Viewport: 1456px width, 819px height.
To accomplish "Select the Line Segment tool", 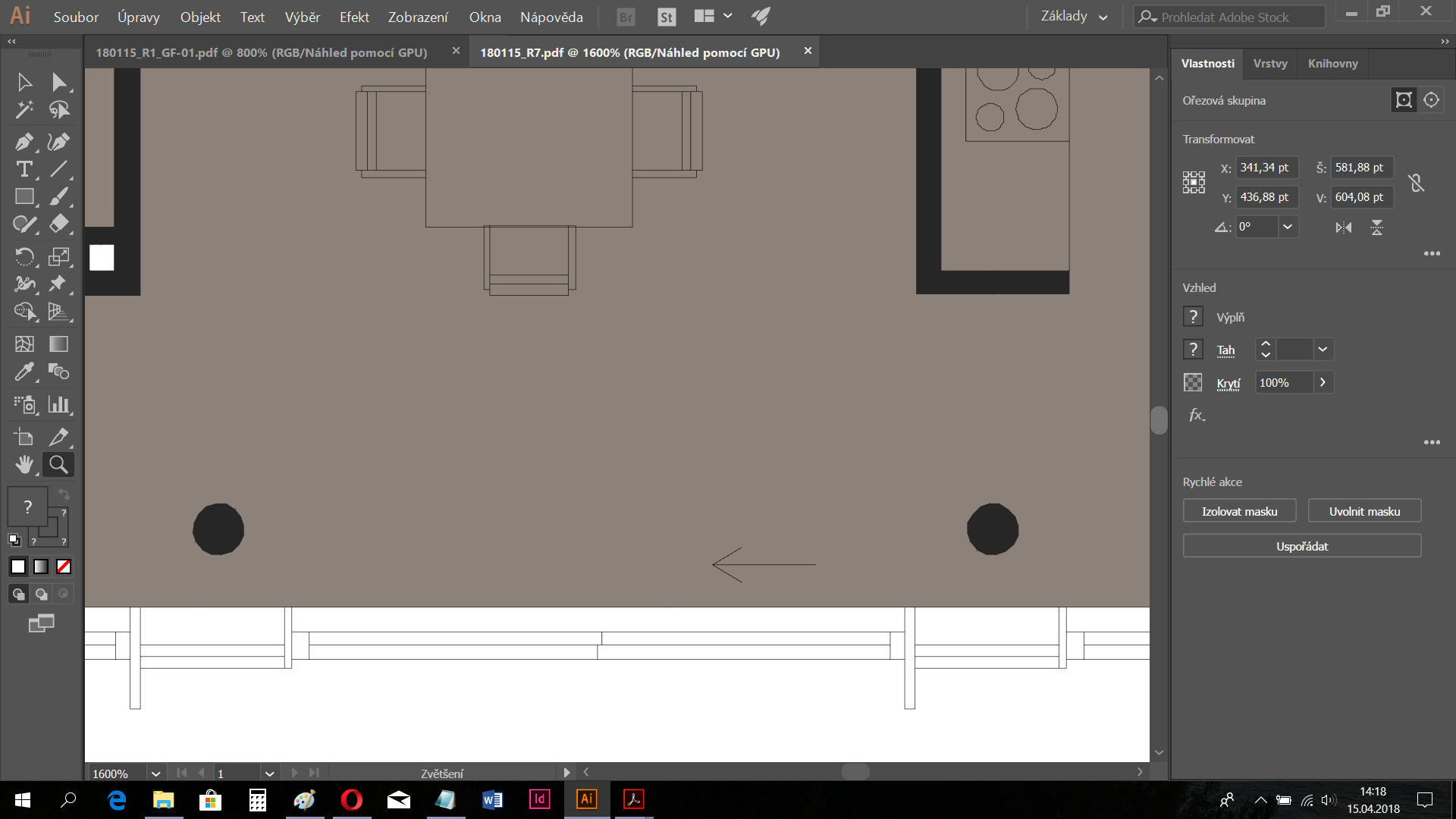I will pos(59,169).
